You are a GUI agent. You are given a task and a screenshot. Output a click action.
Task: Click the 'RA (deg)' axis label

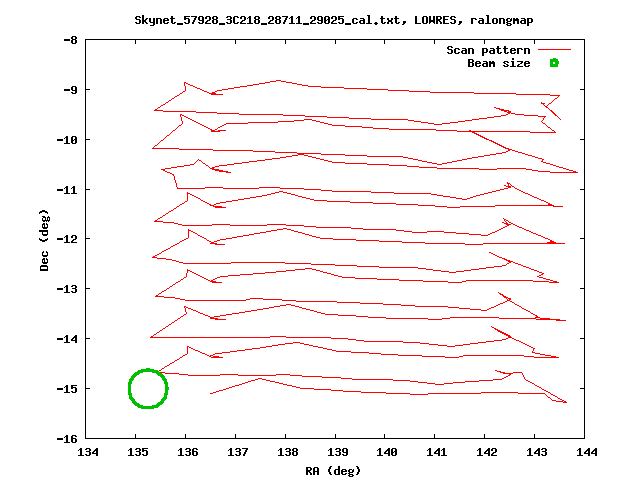(x=333, y=471)
